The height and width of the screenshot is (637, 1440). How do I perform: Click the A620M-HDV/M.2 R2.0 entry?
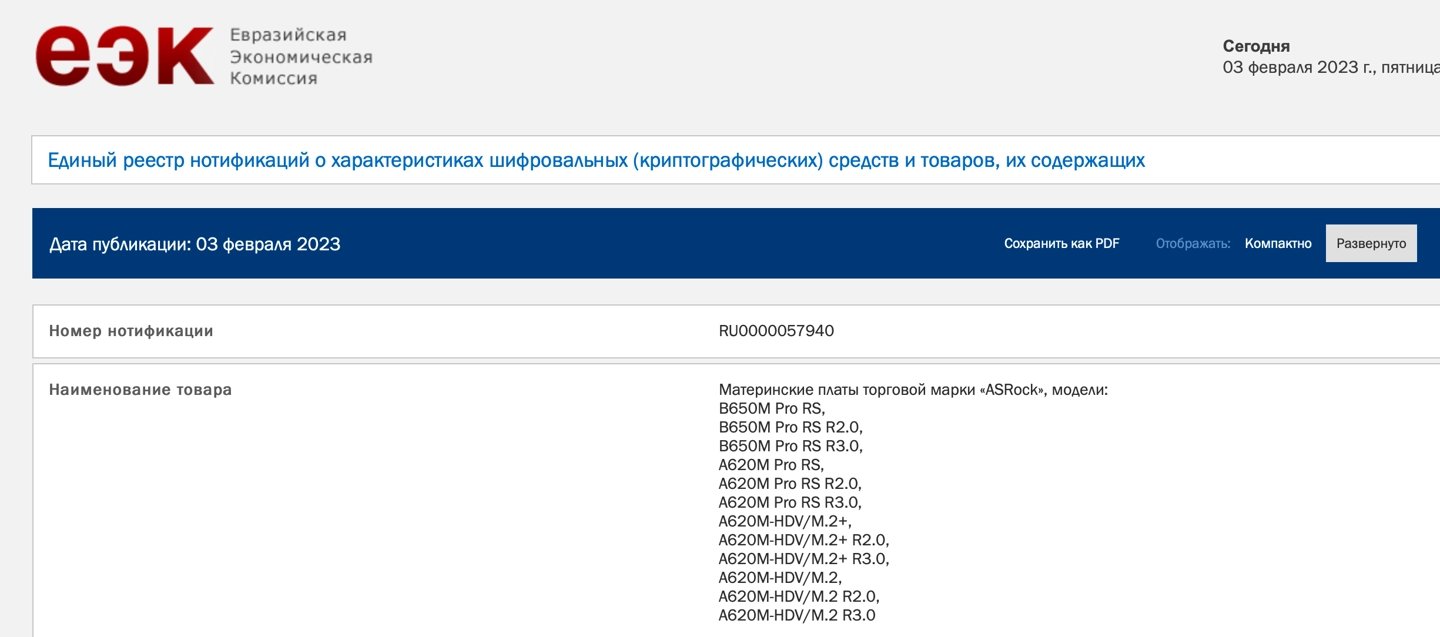(798, 596)
